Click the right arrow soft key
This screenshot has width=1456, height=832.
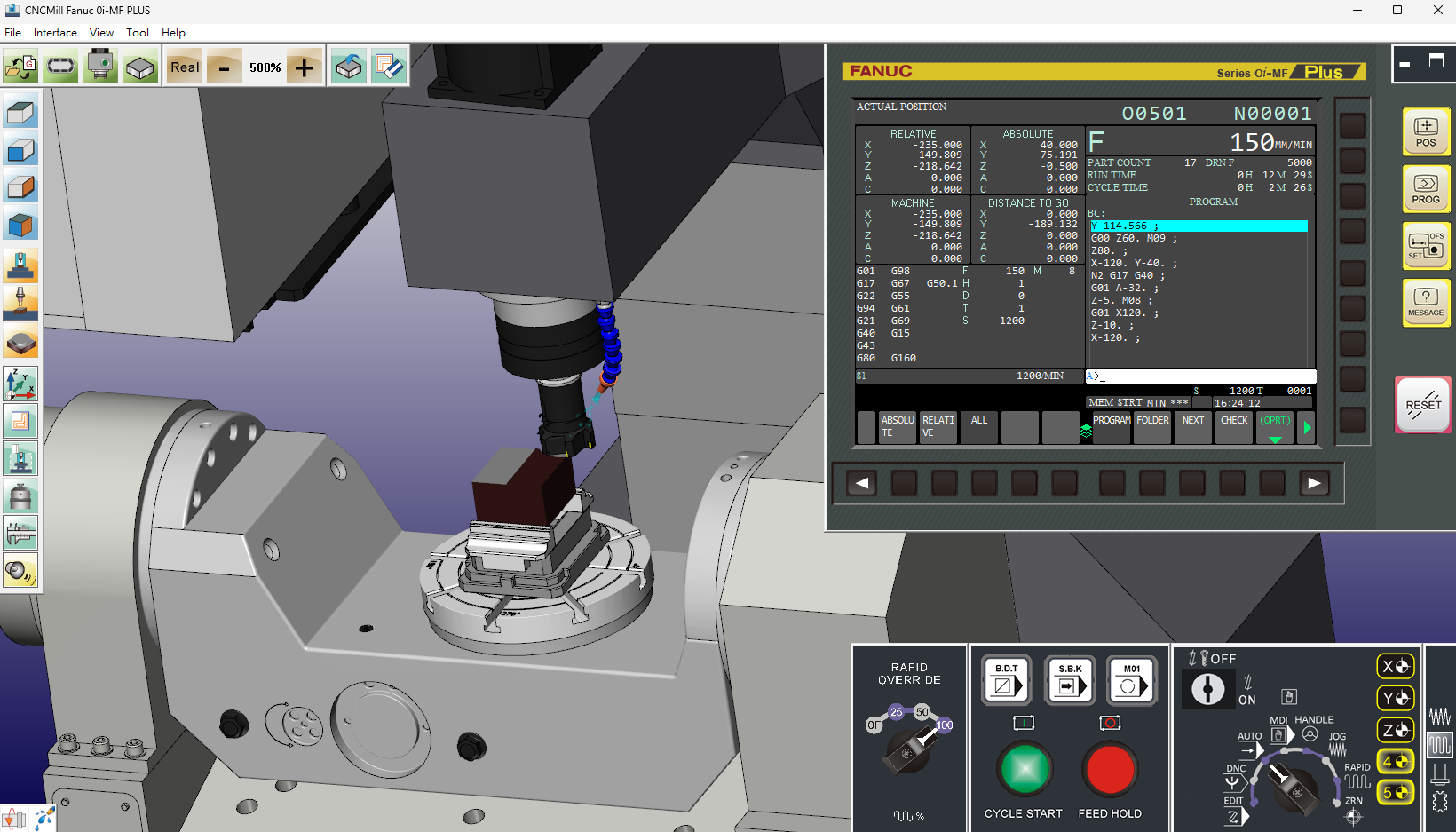[x=1314, y=483]
